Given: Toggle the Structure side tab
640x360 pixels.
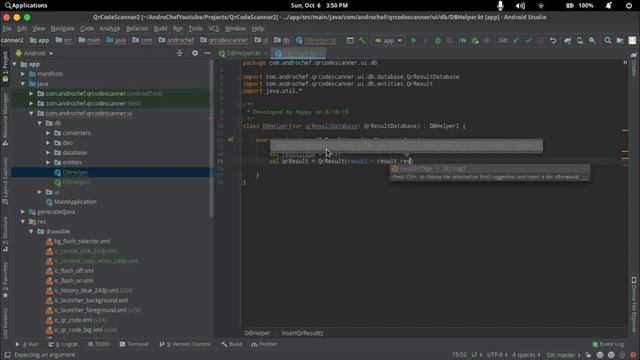Looking at the screenshot, I should coord(5,235).
